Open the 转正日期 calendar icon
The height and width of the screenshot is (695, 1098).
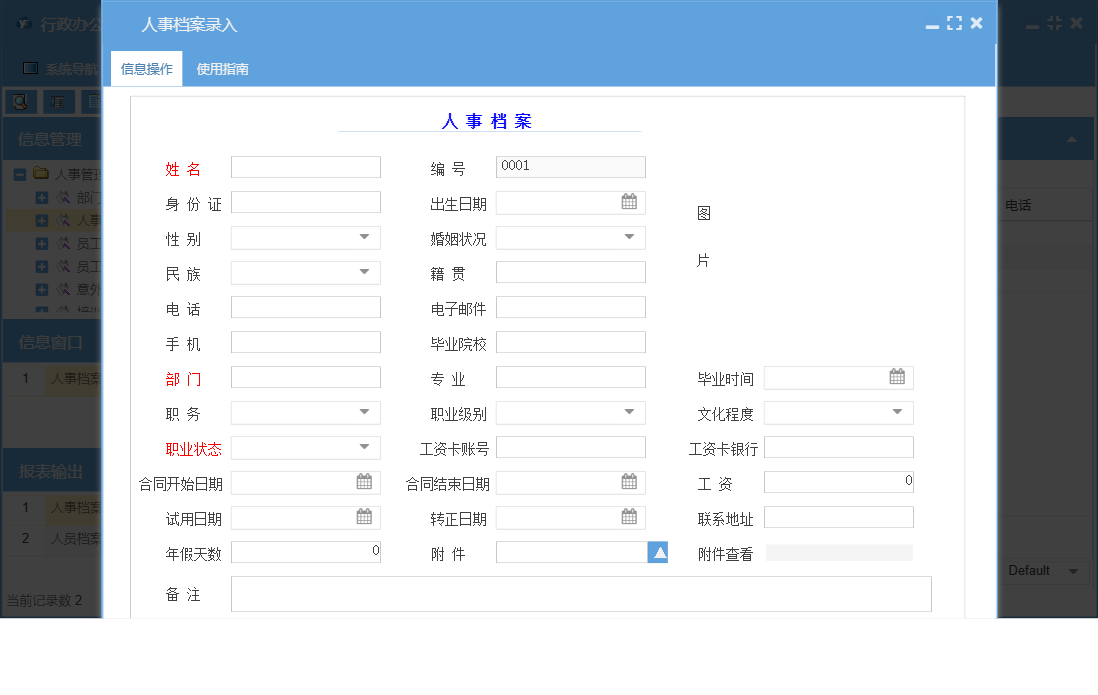(629, 517)
